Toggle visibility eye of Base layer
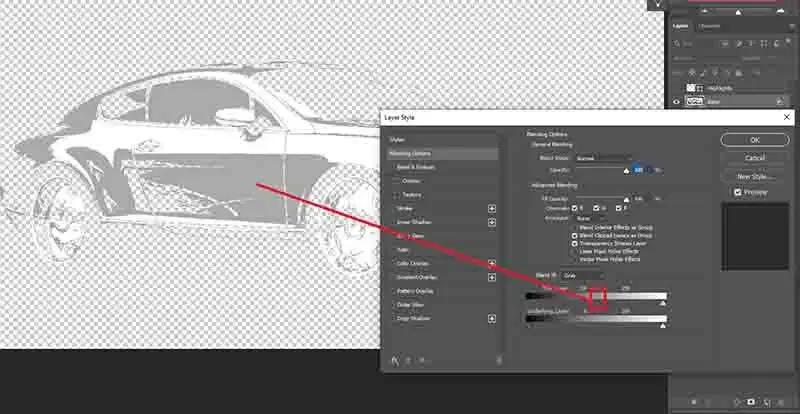This screenshot has height=414, width=800. tap(676, 102)
